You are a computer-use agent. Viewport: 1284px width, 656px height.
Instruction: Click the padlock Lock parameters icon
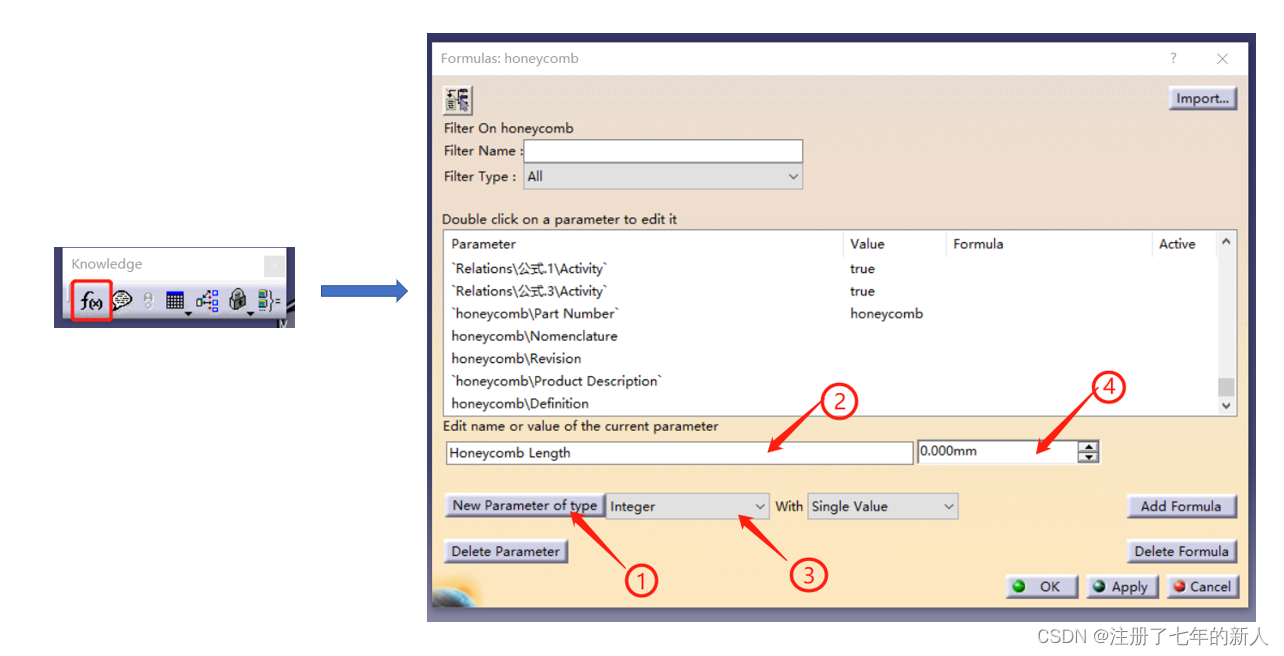237,301
